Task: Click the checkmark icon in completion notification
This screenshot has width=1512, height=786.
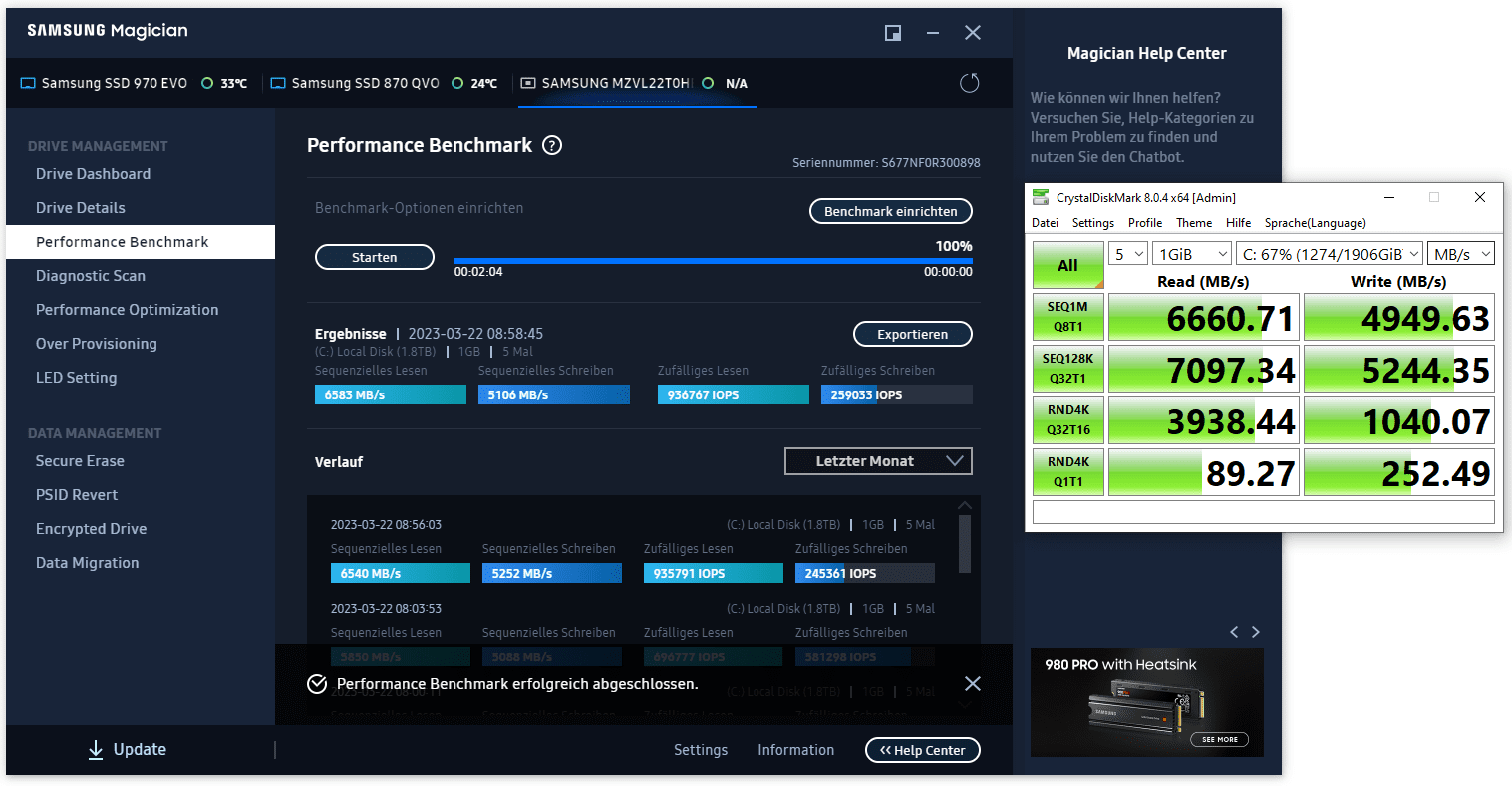Action: [x=317, y=684]
